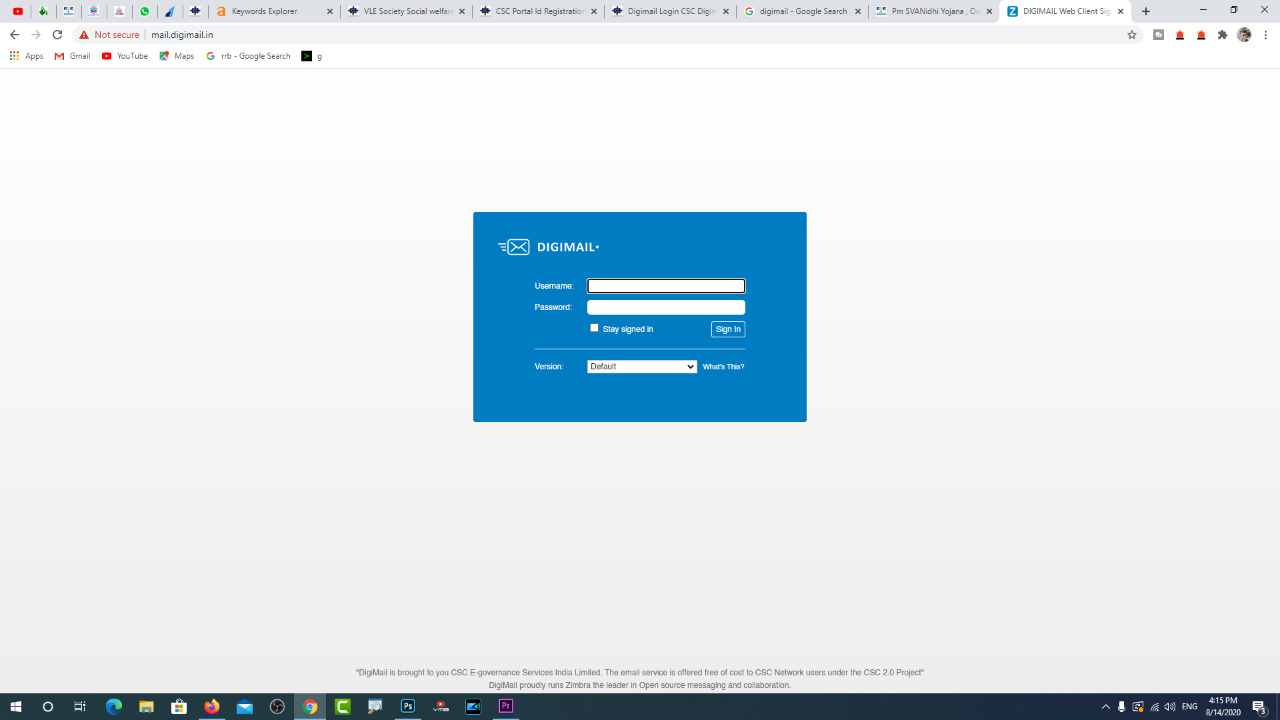1280x720 pixels.
Task: Open the Wi-Fi network tray icon
Action: [1154, 707]
